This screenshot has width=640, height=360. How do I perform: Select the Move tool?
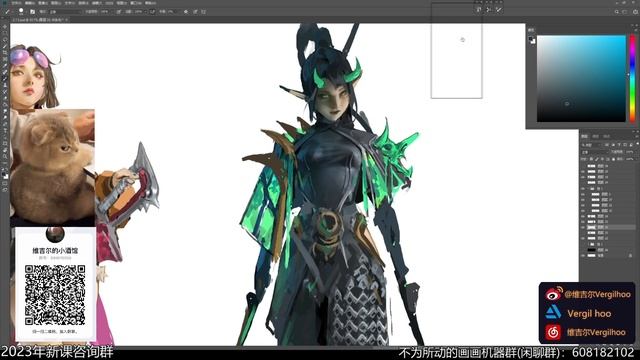coord(5,27)
